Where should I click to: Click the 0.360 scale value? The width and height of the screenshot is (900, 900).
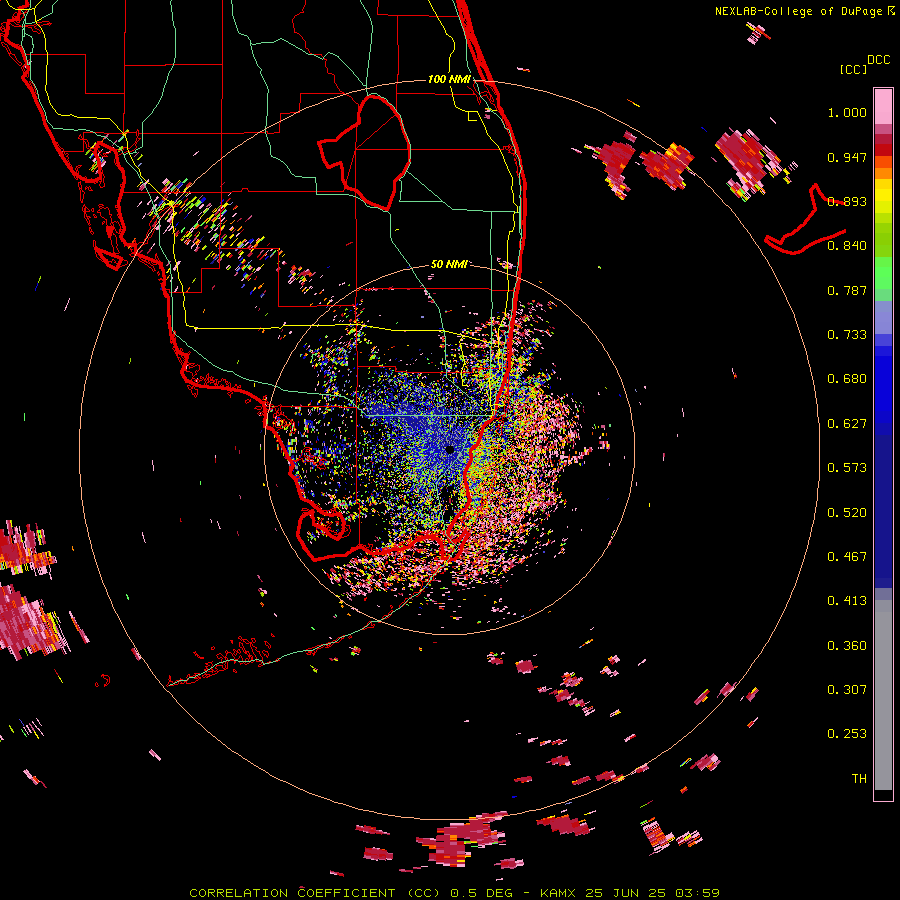point(847,646)
